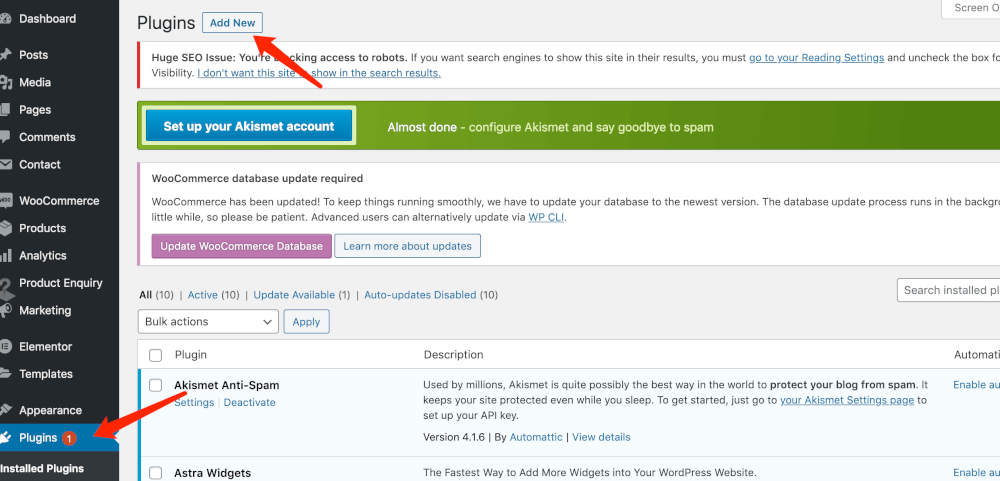
Task: Click Update WooCommerce Database button
Action: (x=242, y=246)
